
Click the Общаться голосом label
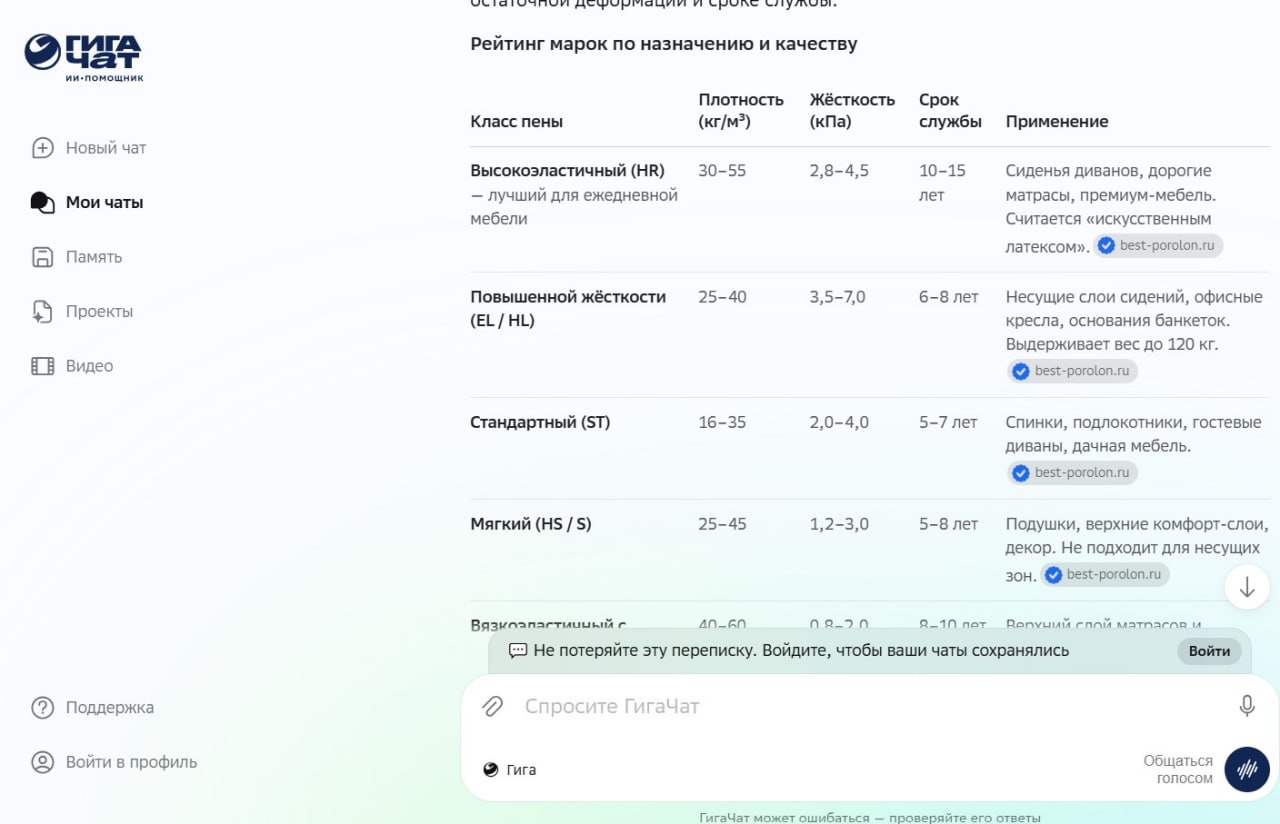[1178, 769]
